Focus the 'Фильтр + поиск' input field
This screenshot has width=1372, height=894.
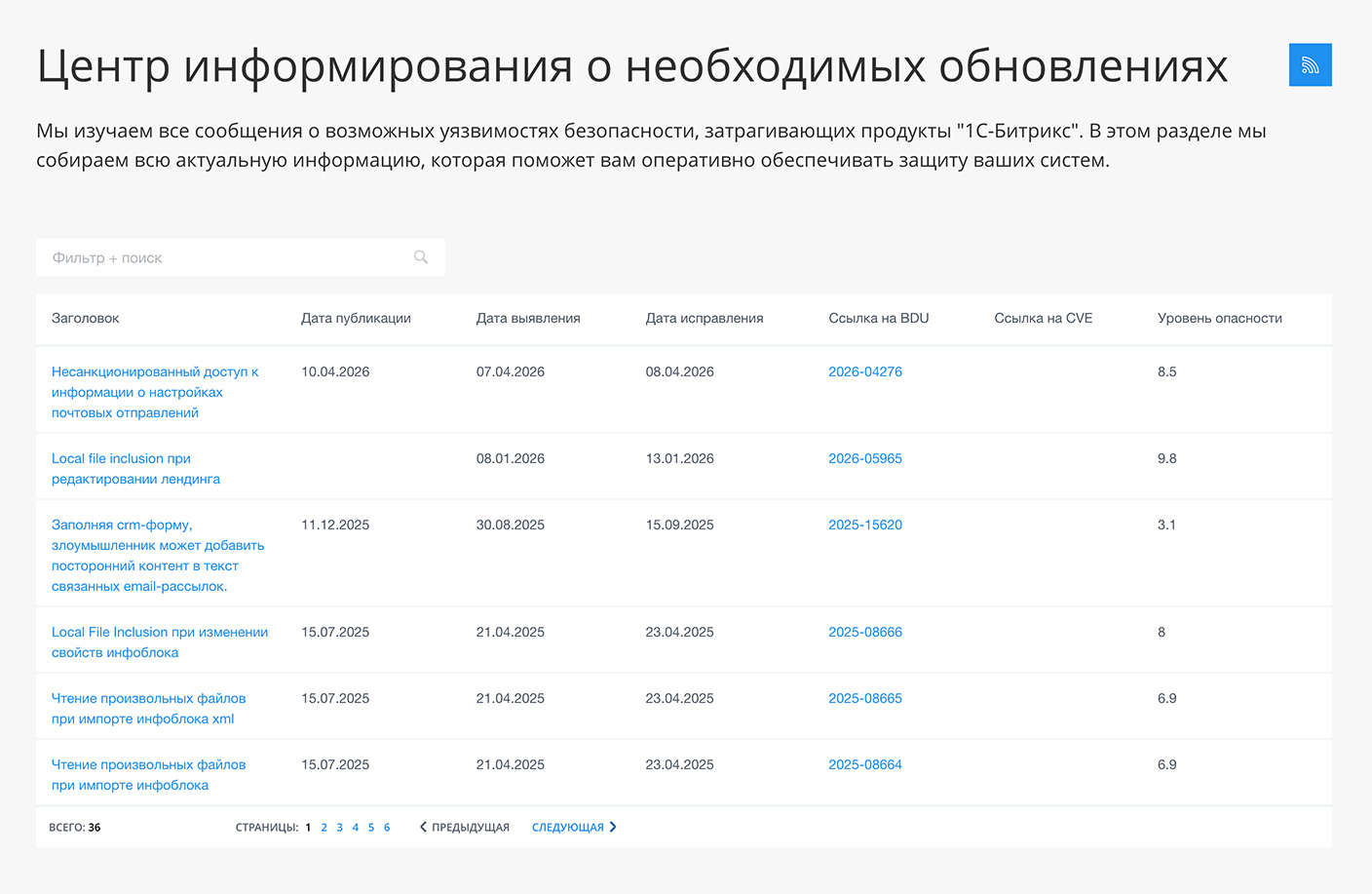[x=241, y=257]
